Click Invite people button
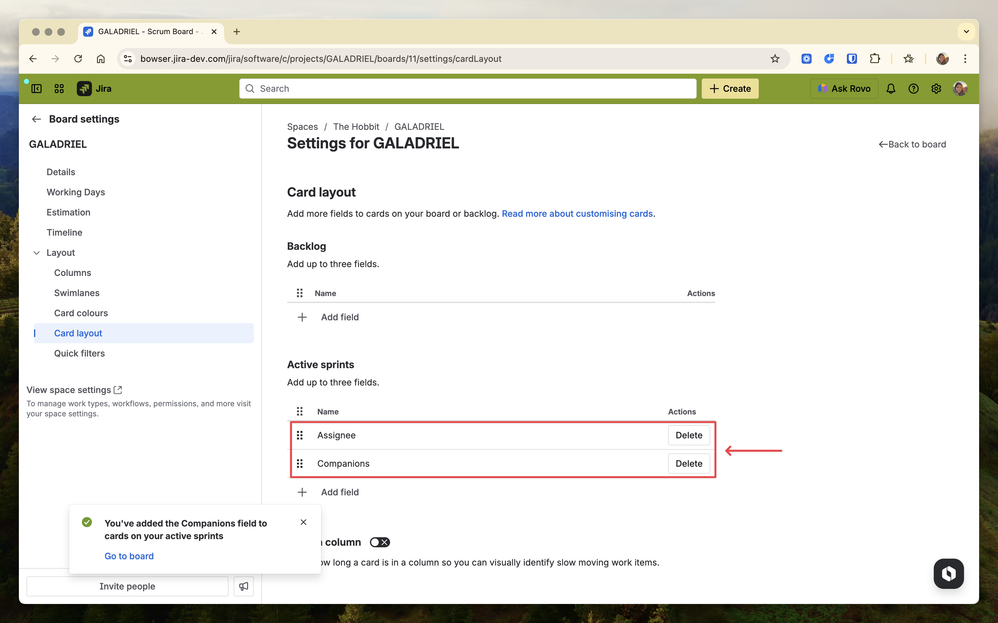Image resolution: width=998 pixels, height=623 pixels. tap(127, 586)
